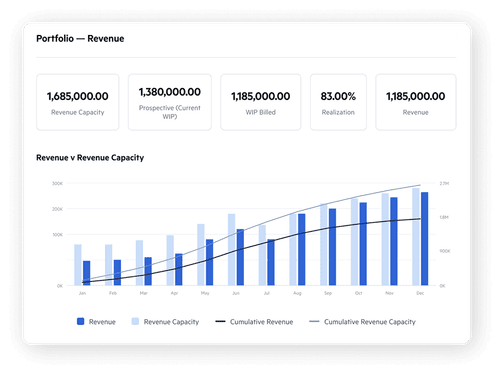This screenshot has width=500, height=374.
Task: Click the Dec light blue Capacity bar
Action: [x=416, y=237]
